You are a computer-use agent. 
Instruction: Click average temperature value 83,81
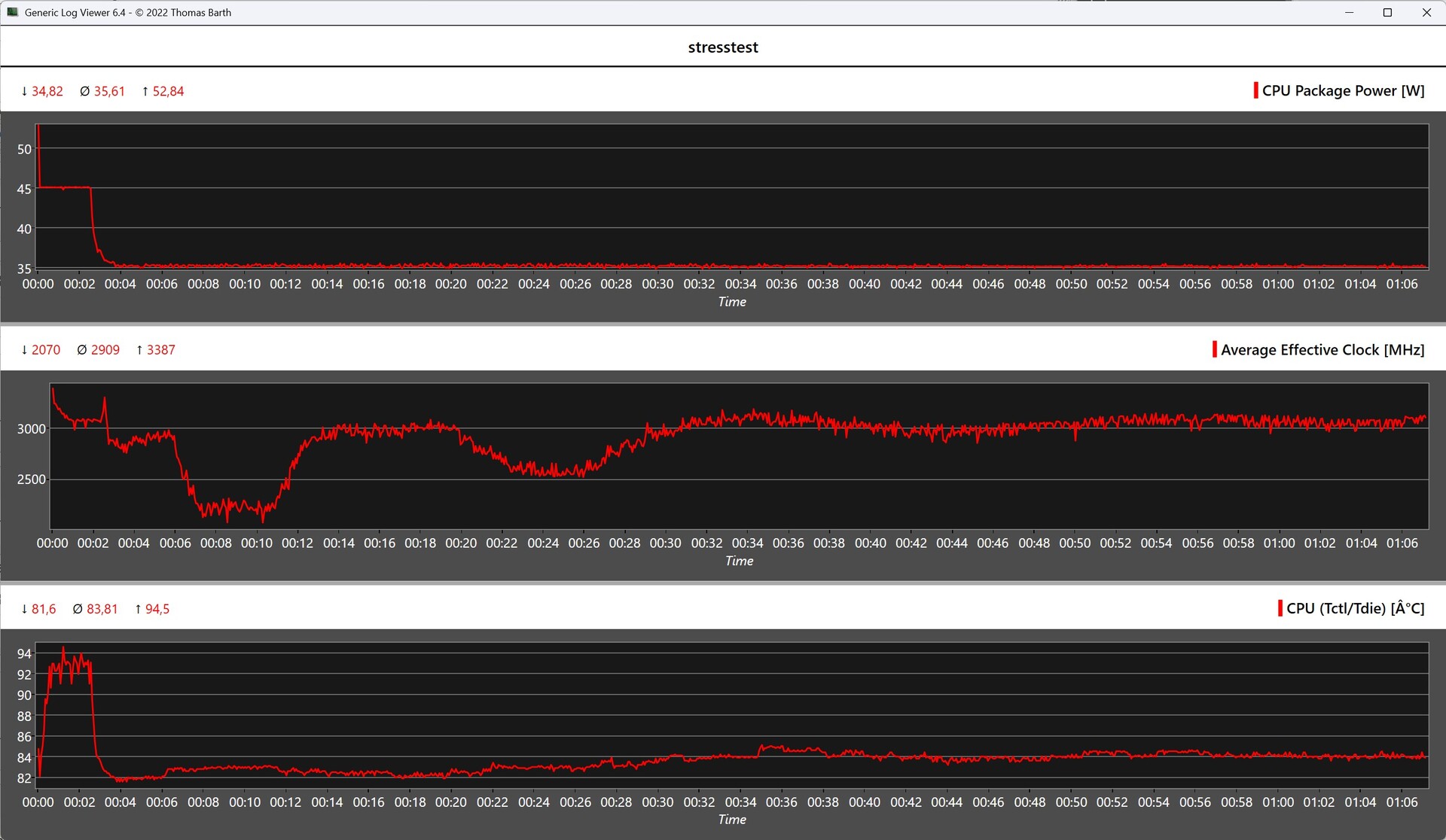[102, 609]
